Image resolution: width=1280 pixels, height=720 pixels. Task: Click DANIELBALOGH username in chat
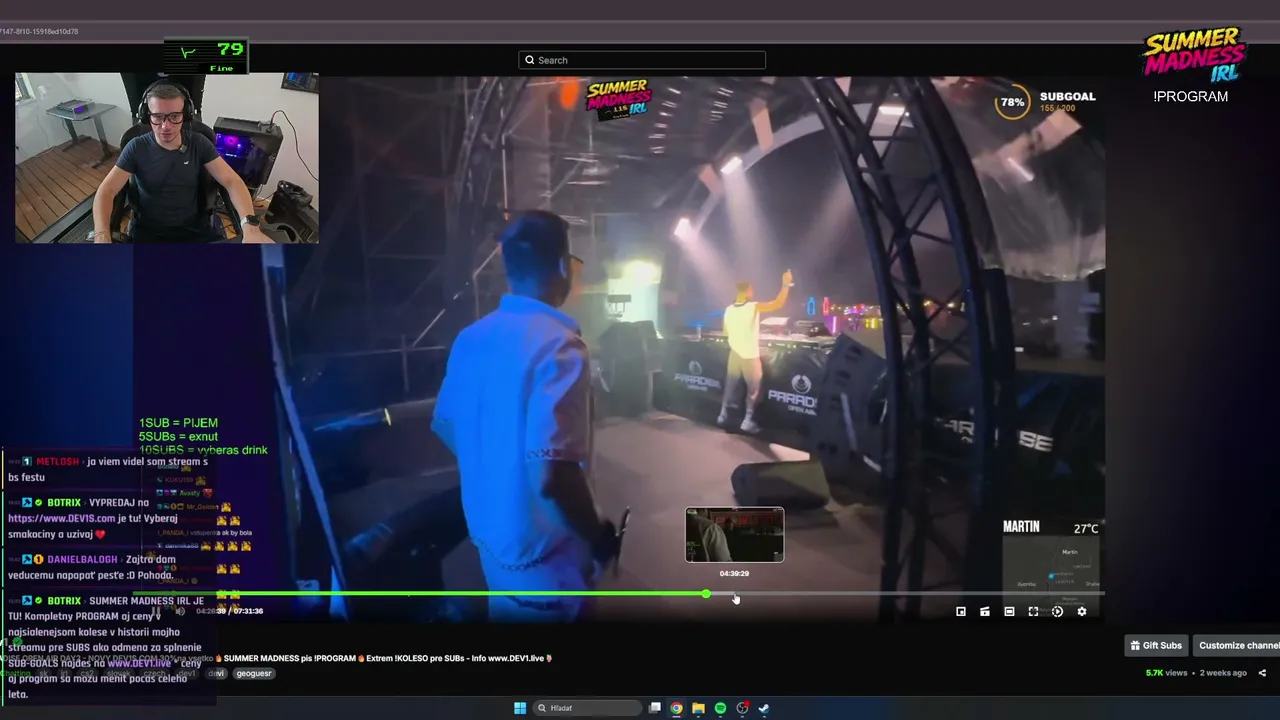82,560
